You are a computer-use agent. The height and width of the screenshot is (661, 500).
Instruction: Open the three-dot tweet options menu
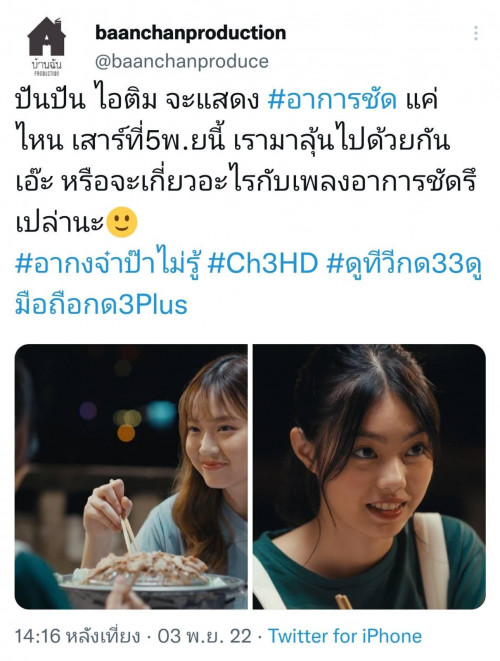(x=476, y=33)
